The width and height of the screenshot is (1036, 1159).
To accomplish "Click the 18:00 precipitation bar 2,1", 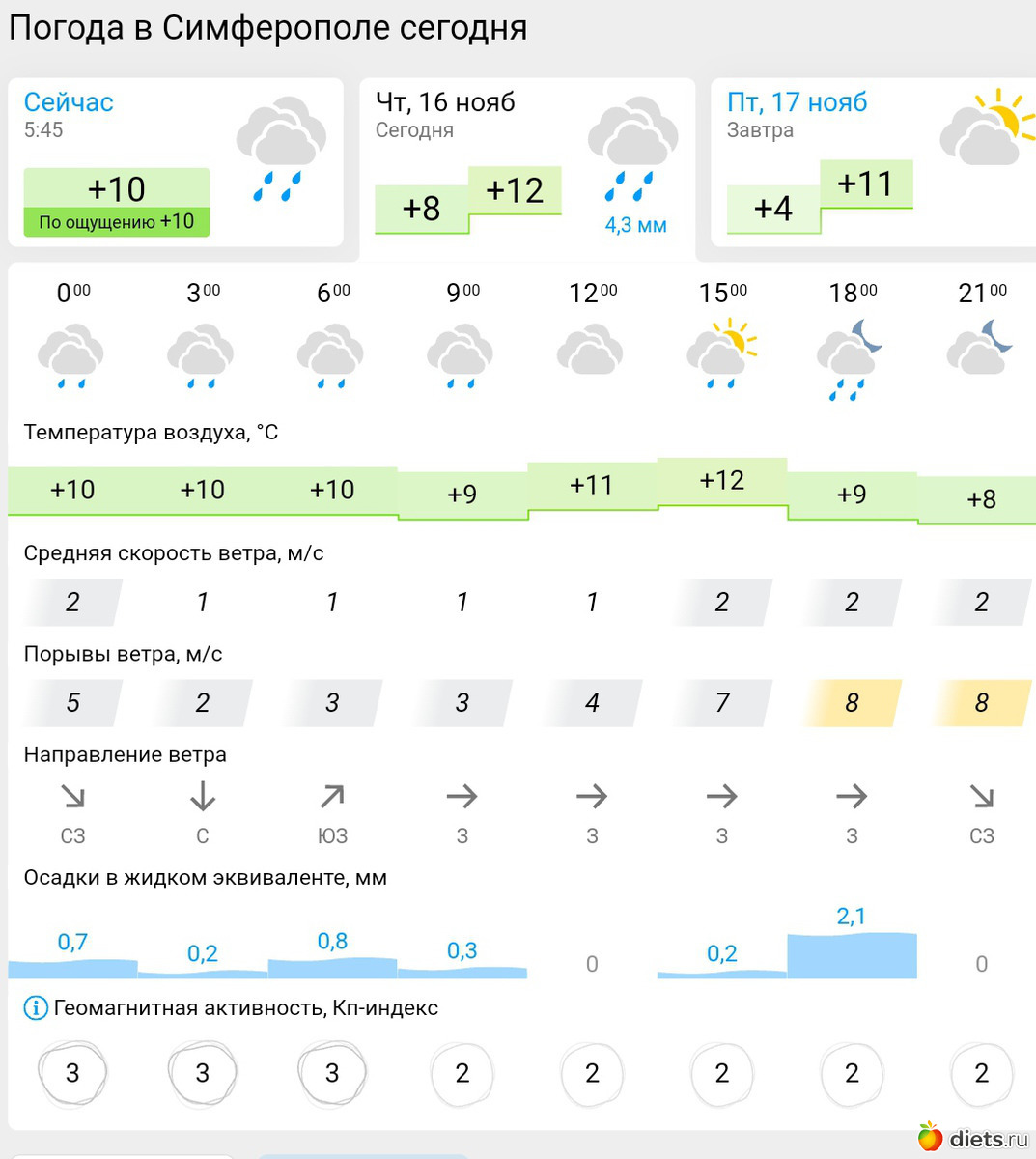I will 852,955.
